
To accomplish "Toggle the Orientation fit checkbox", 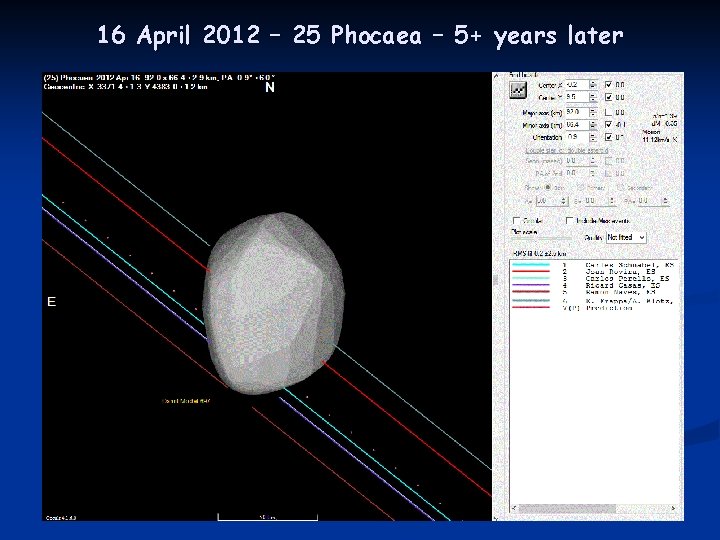I will point(608,137).
